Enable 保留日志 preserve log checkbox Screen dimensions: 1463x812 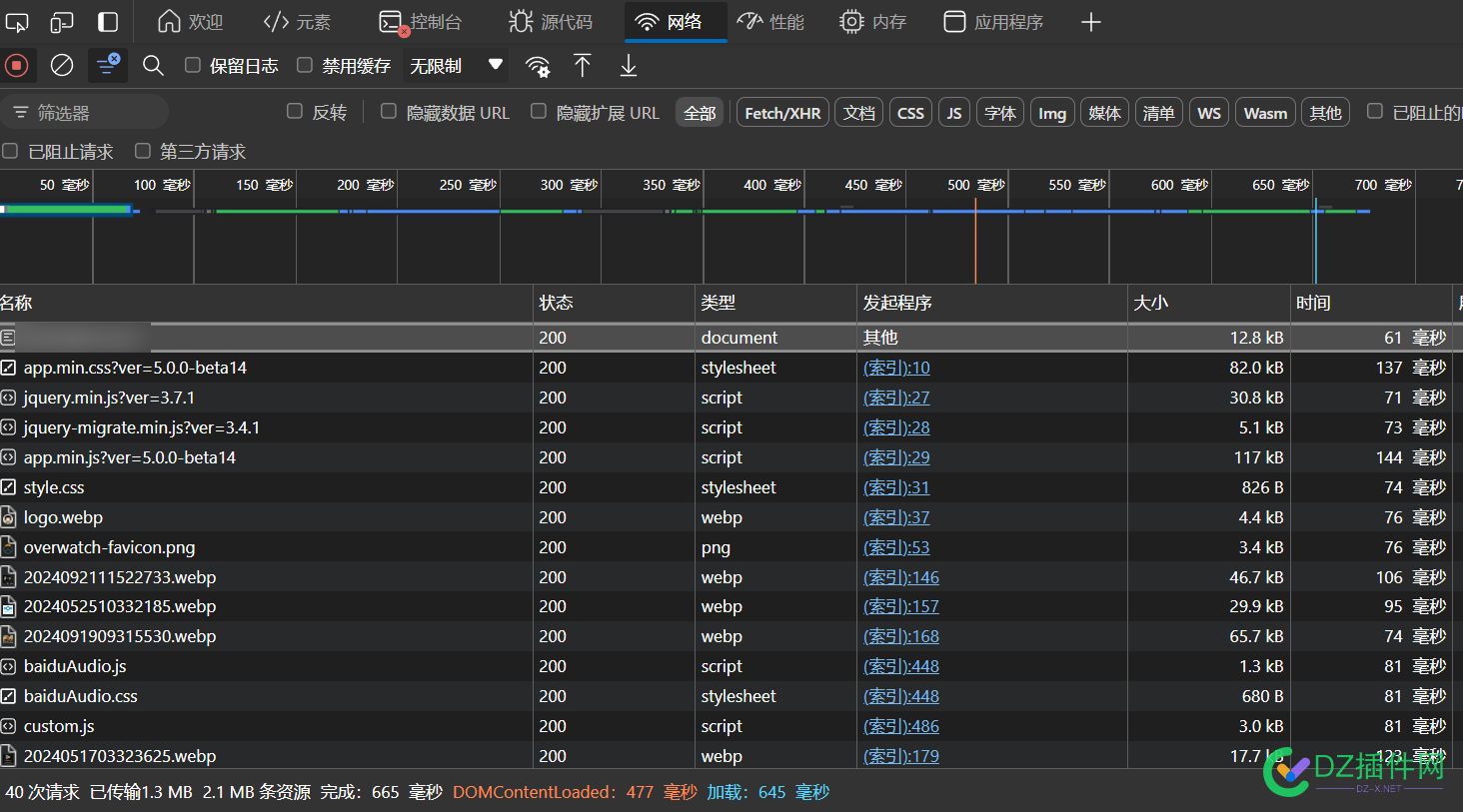click(193, 65)
